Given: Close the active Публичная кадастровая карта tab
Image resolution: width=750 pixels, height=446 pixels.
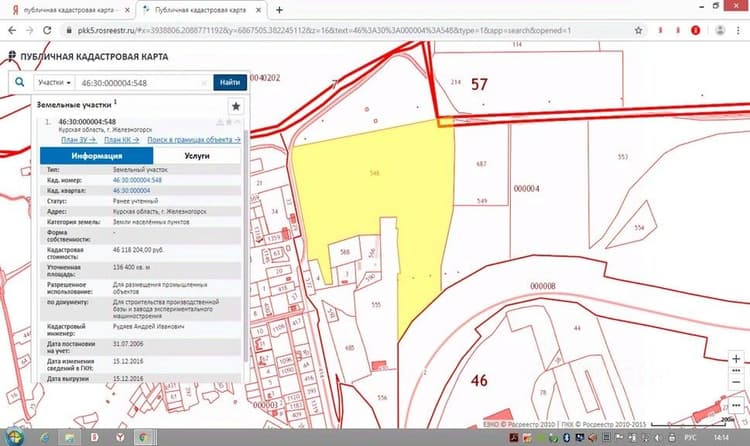Looking at the screenshot, I should tap(259, 10).
